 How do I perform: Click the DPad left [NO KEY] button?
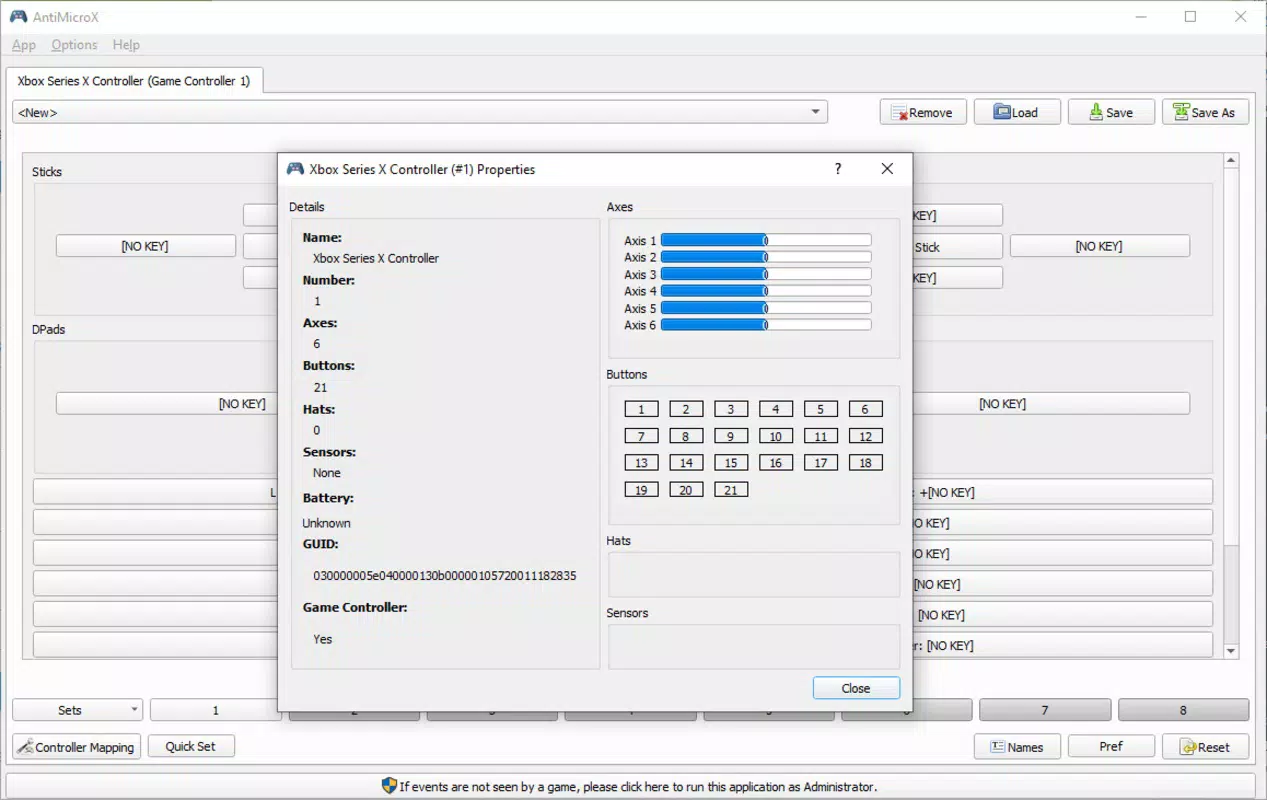(x=166, y=404)
